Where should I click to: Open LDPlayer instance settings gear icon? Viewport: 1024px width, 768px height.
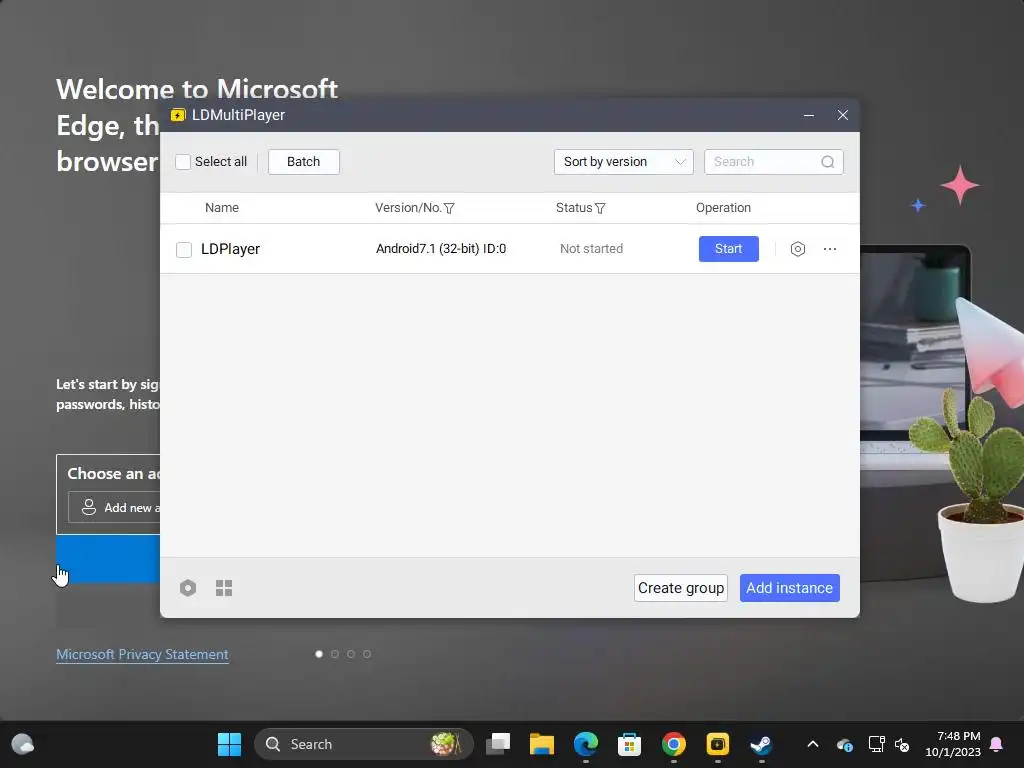(x=797, y=249)
